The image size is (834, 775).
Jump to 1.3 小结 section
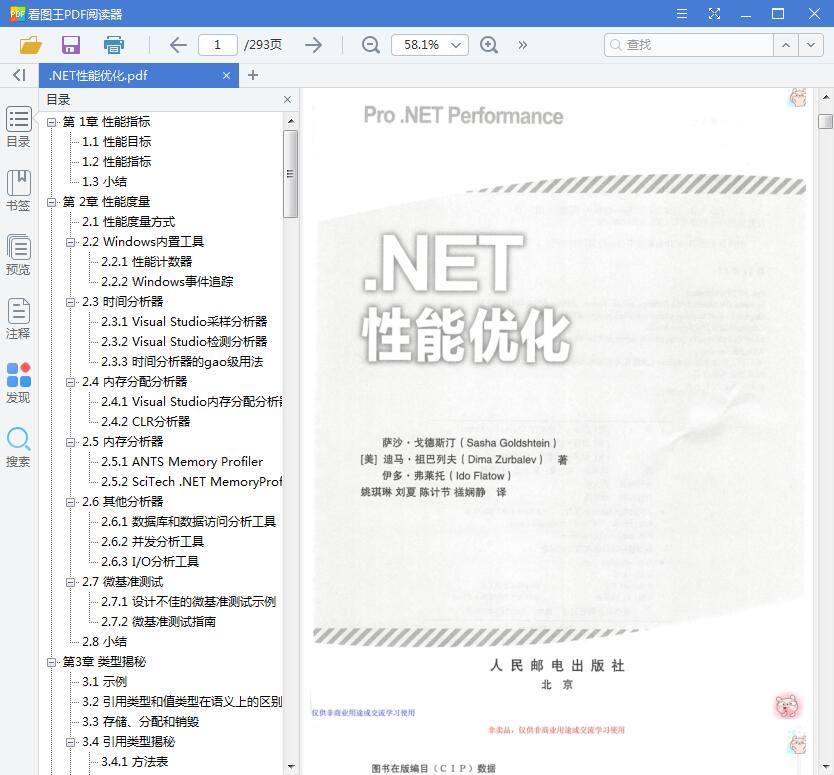104,181
